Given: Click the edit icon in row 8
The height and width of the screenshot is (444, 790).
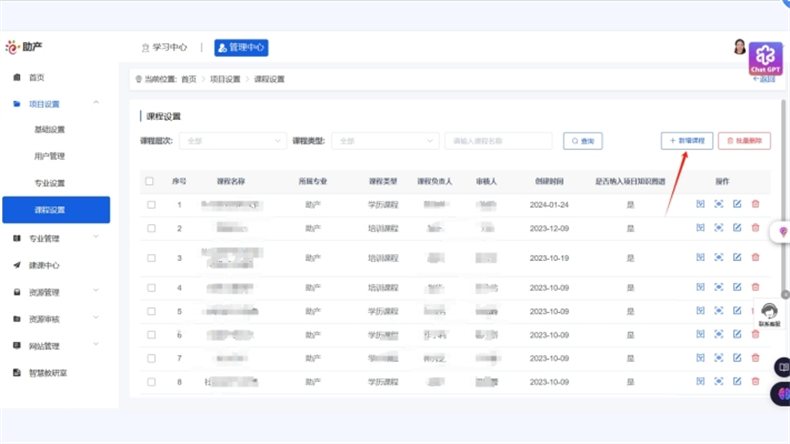Looking at the screenshot, I should click(x=737, y=381).
